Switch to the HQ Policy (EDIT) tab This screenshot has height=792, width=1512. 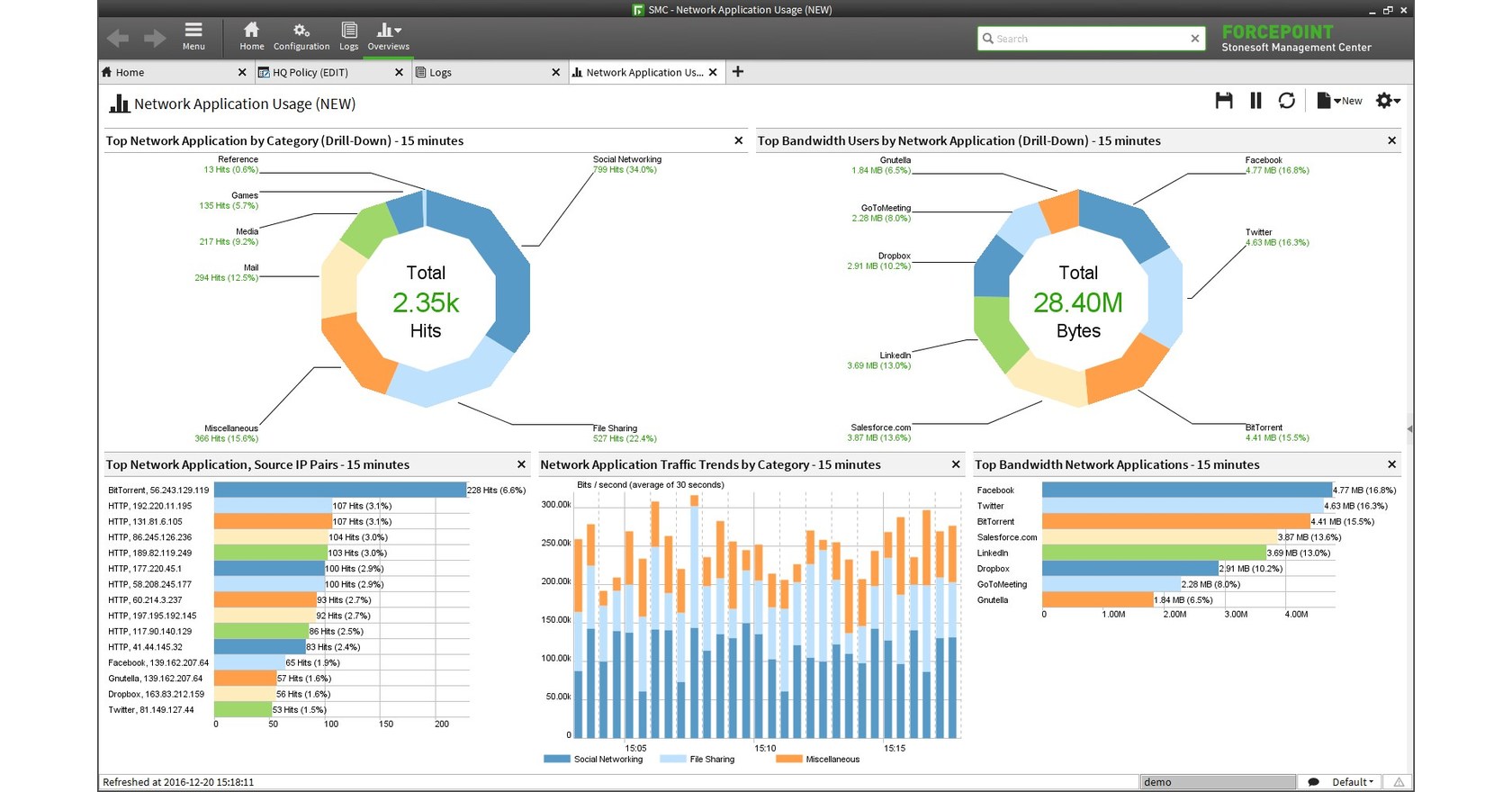pyautogui.click(x=310, y=73)
